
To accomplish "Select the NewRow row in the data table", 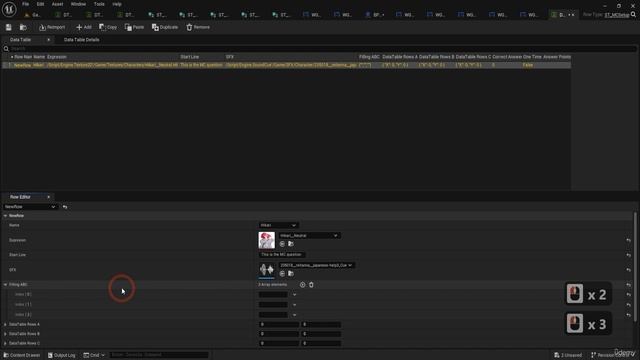I will (x=287, y=65).
